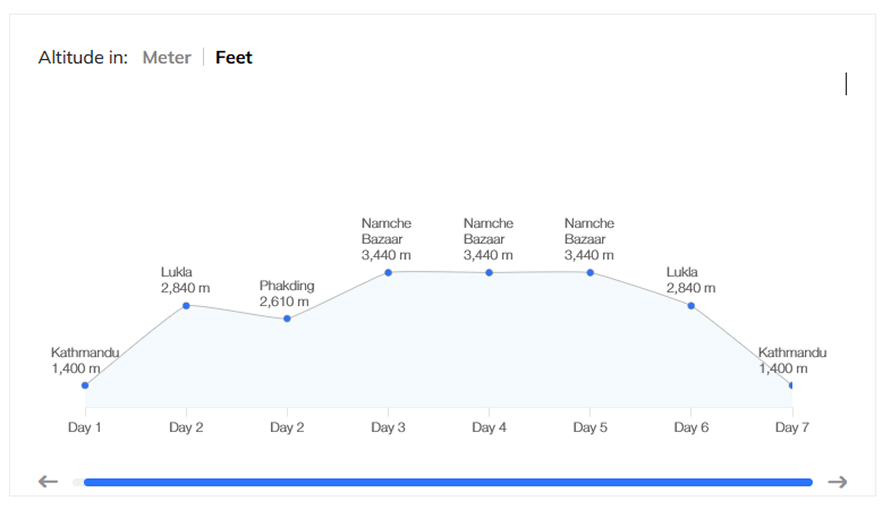The width and height of the screenshot is (887, 526).
Task: Select the Lukla 2,840 m point above Day 2
Action: [186, 305]
